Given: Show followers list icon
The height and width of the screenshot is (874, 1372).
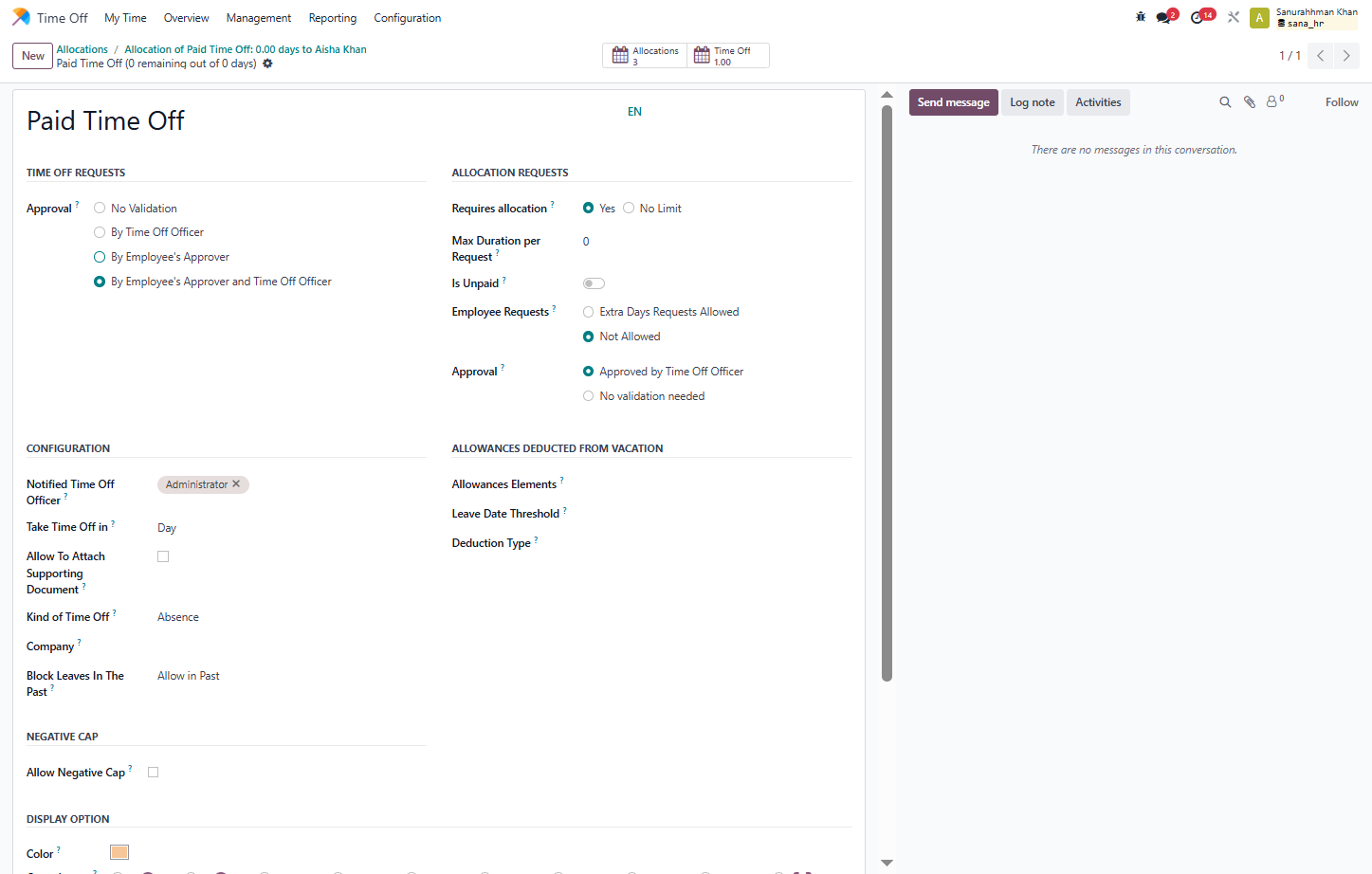Looking at the screenshot, I should click(1274, 101).
